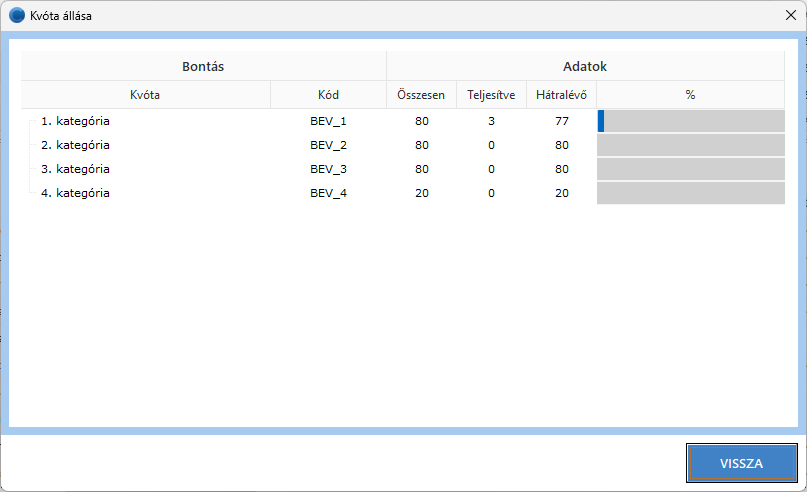Sort by the Kvóta column header
This screenshot has width=807, height=492.
145,95
